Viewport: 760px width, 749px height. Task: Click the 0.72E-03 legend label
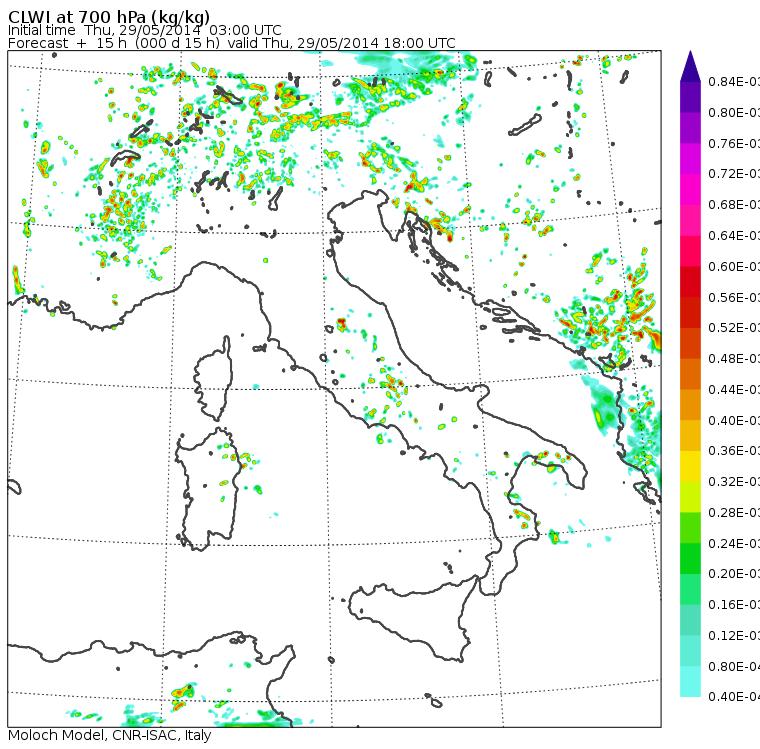[x=734, y=174]
